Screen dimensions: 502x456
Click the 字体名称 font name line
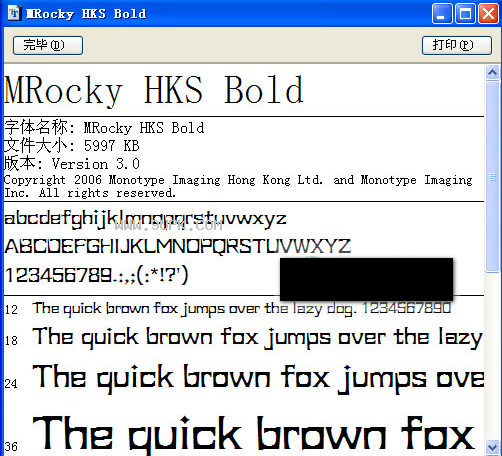104,128
